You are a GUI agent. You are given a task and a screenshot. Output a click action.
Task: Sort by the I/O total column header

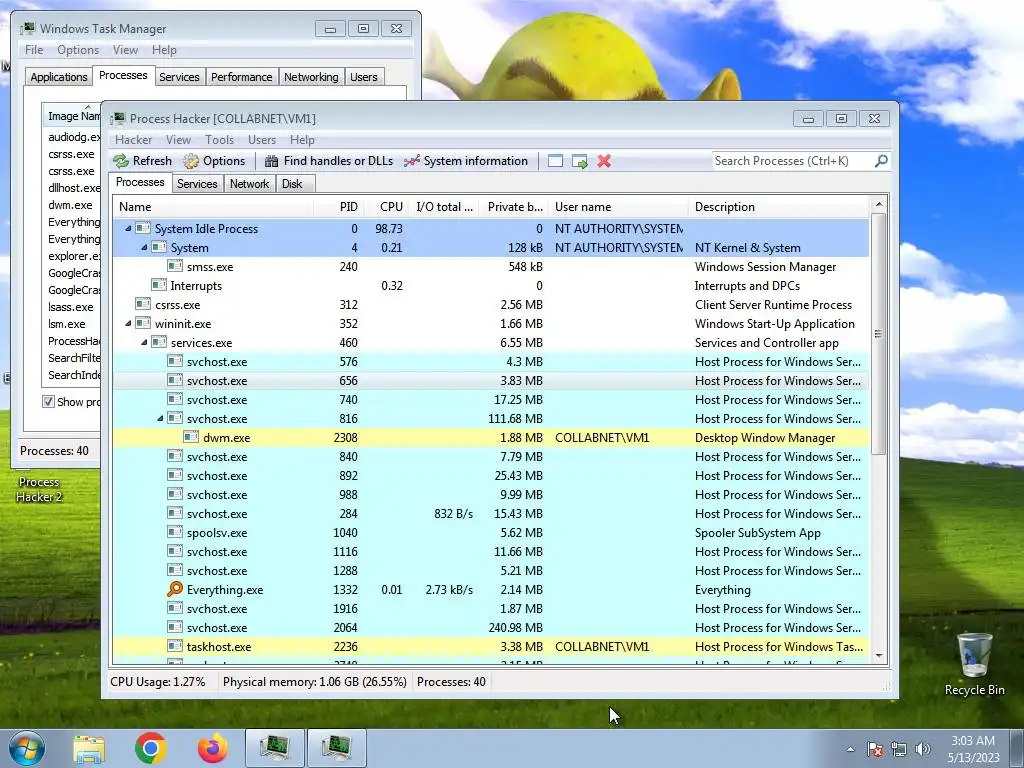point(444,207)
